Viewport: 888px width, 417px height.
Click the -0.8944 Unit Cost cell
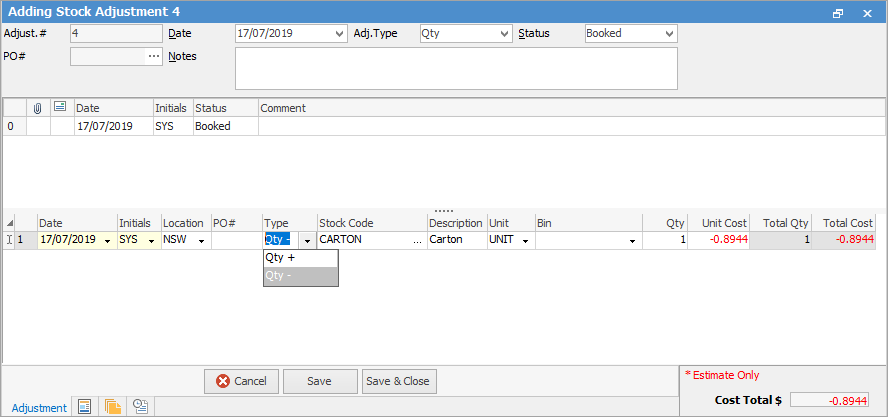point(719,240)
